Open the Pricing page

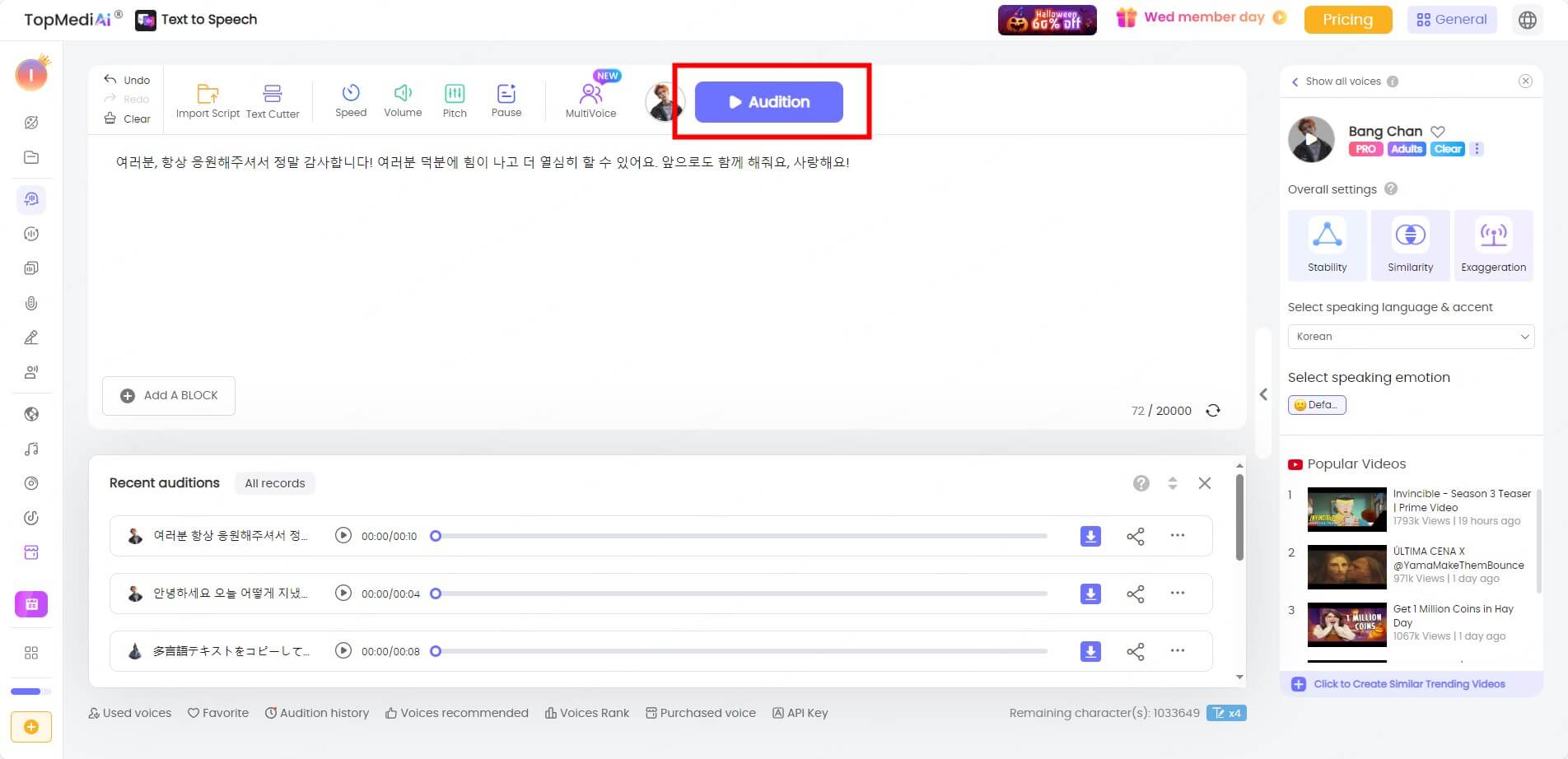pos(1348,20)
